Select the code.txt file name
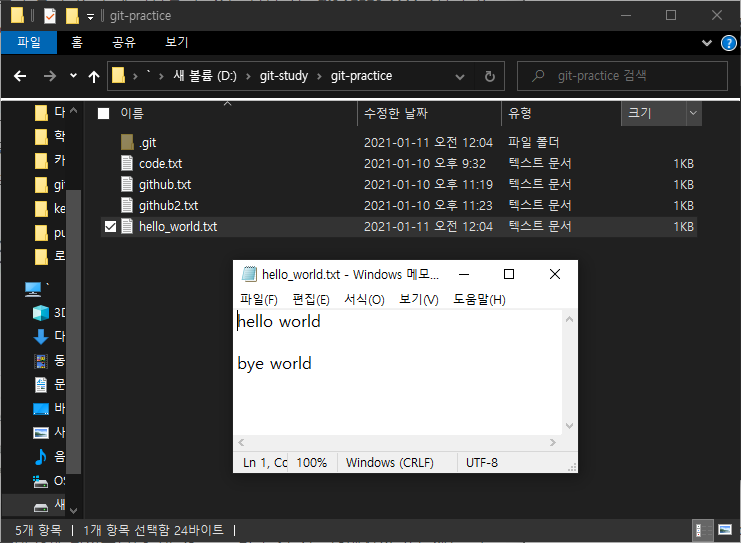The image size is (741, 543). click(161, 164)
